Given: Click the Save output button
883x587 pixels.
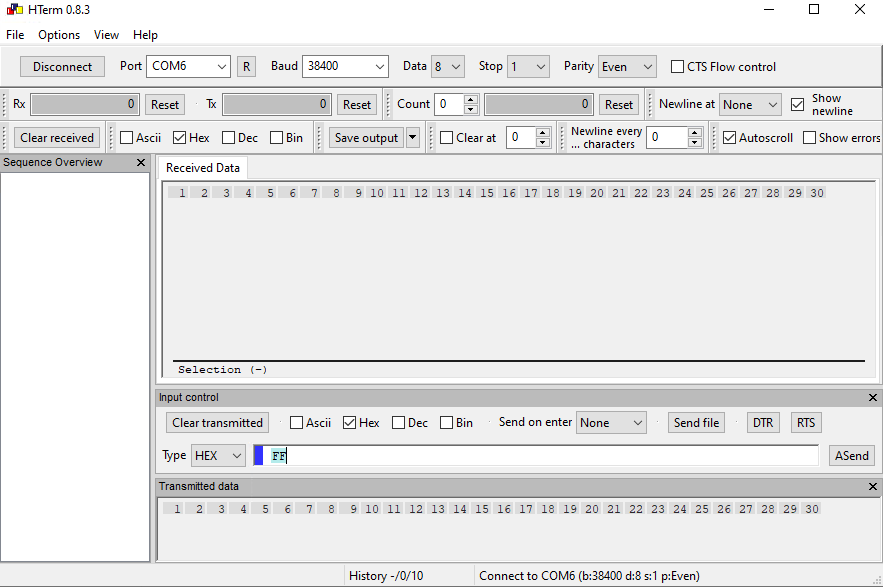Looking at the screenshot, I should (x=367, y=138).
